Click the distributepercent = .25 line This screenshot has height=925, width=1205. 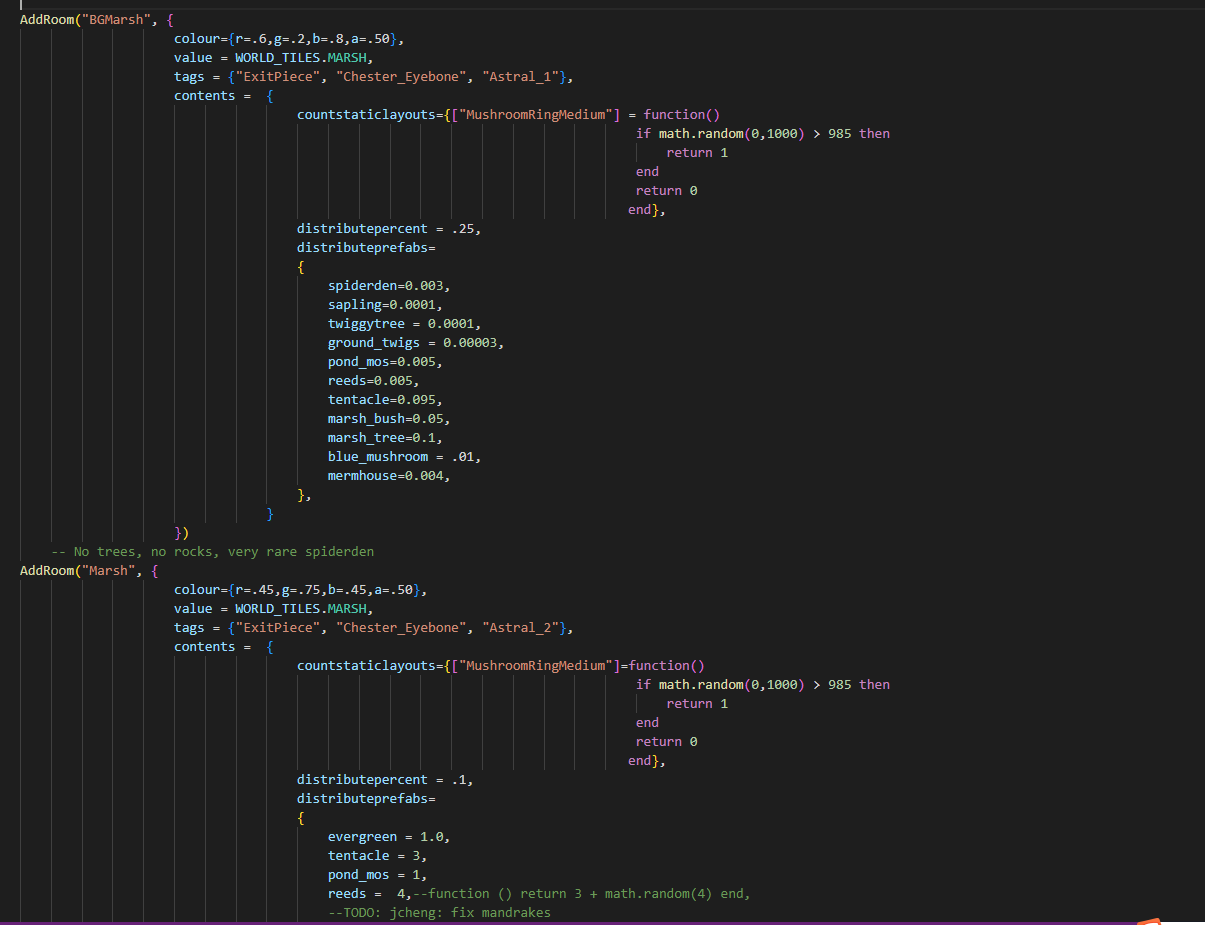(388, 229)
